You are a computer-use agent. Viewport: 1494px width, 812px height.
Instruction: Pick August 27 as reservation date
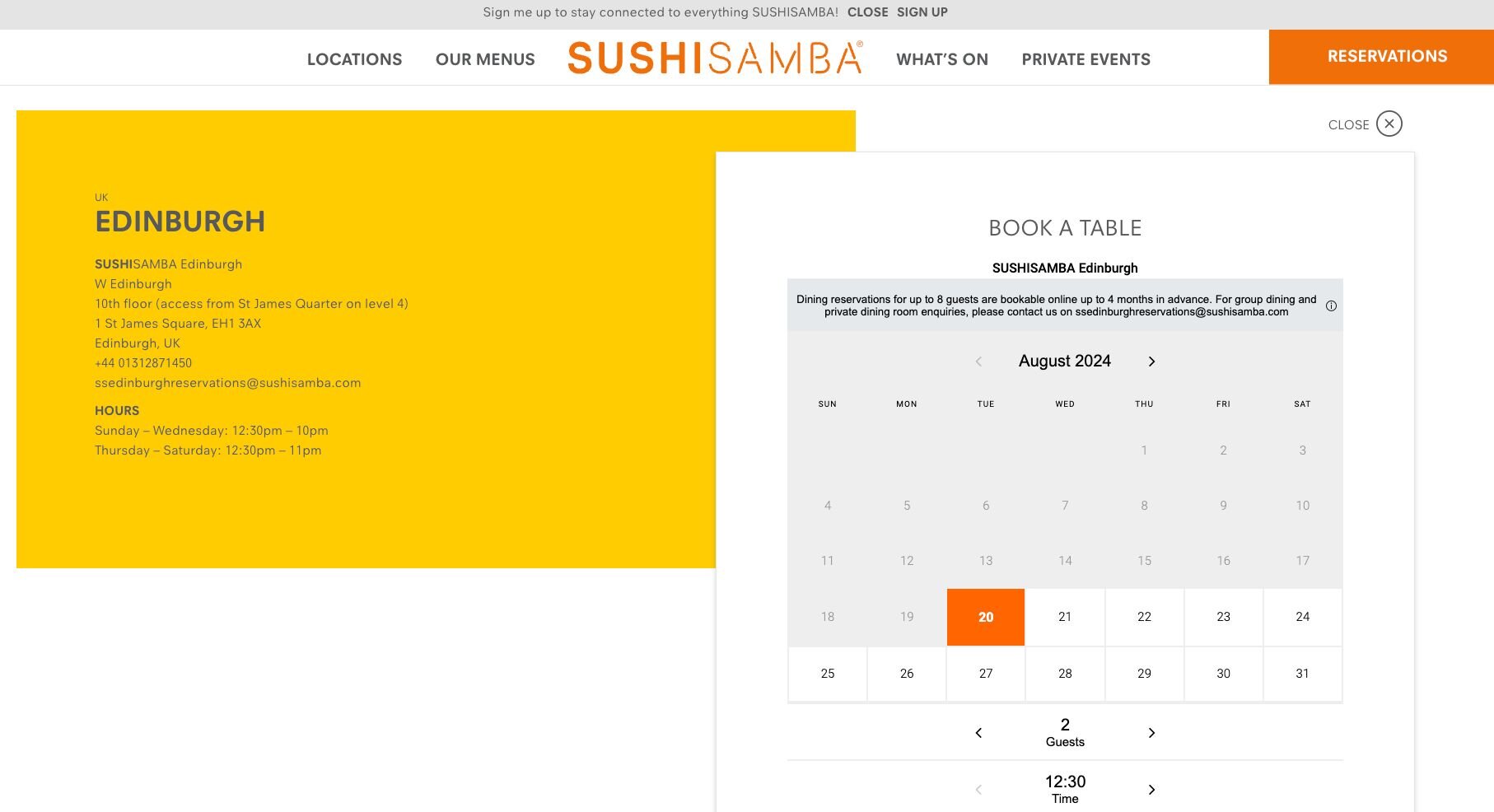(986, 674)
